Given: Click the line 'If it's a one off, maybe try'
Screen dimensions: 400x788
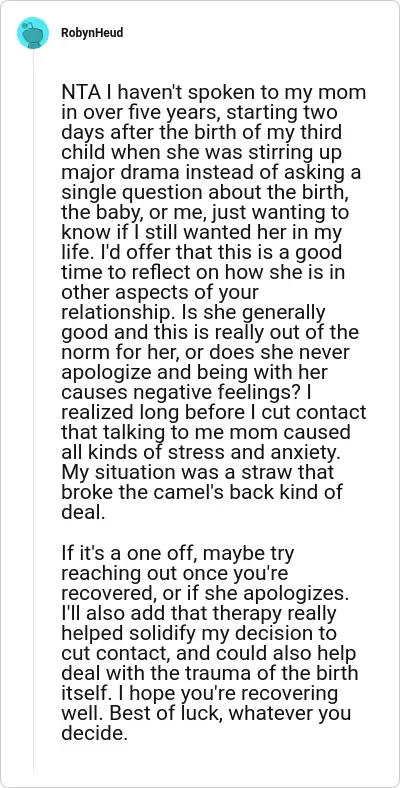Looking at the screenshot, I should (178, 554).
